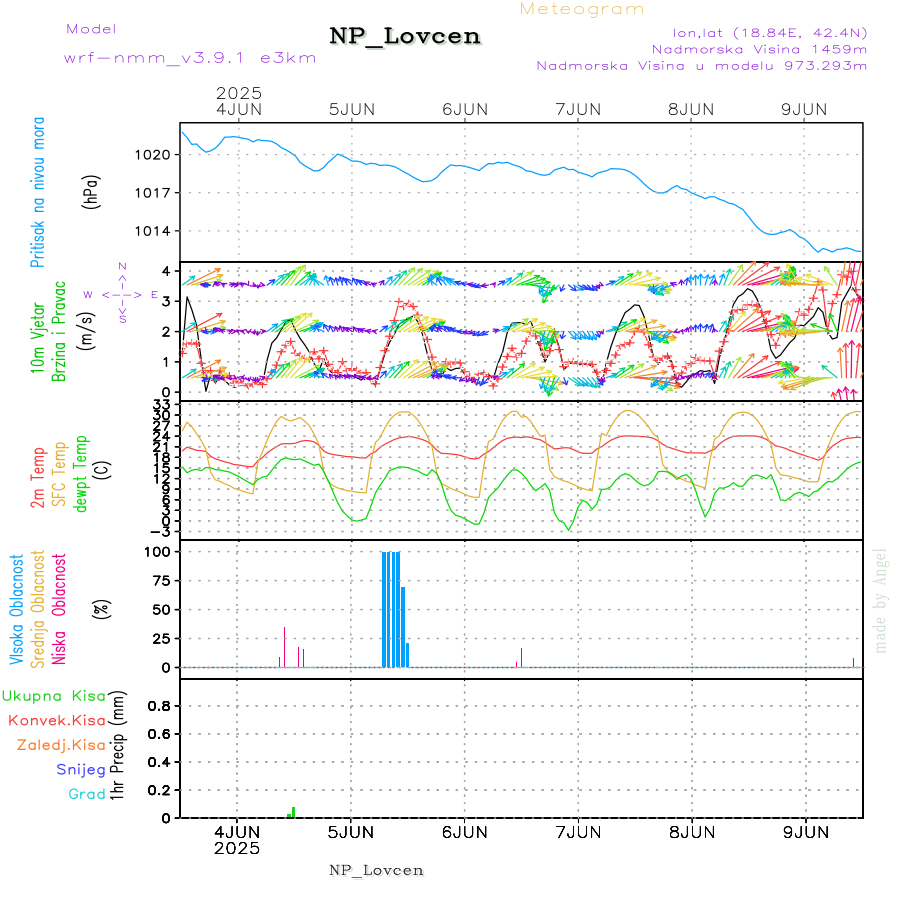Click the Nadmorska Visina 1459m label
The width and height of the screenshot is (900, 900).
[759, 48]
